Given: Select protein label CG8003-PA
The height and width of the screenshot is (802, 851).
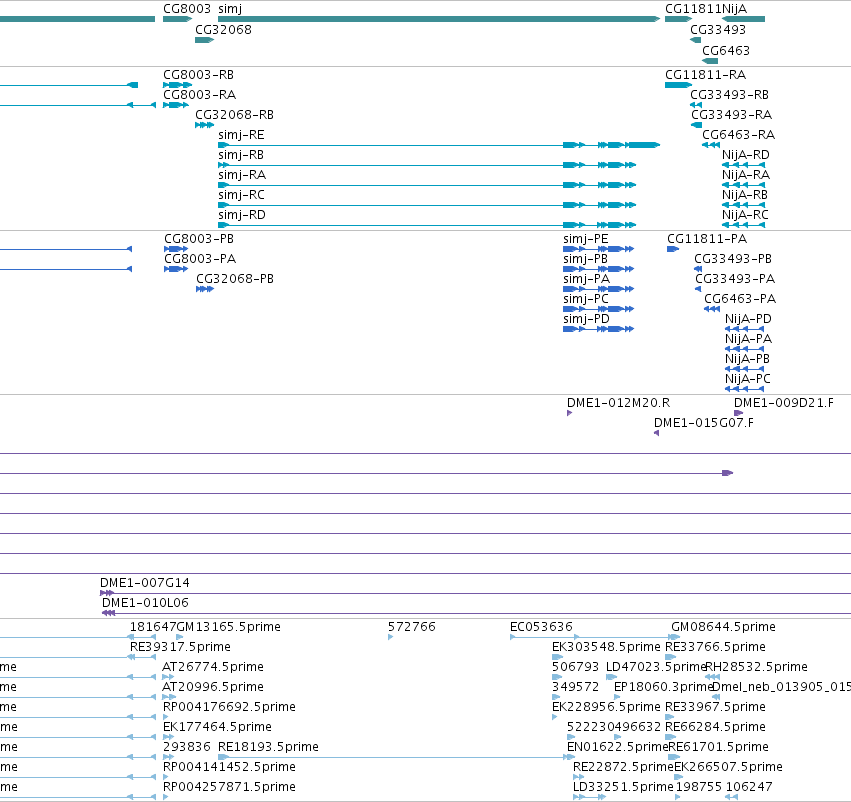Looking at the screenshot, I should [200, 259].
